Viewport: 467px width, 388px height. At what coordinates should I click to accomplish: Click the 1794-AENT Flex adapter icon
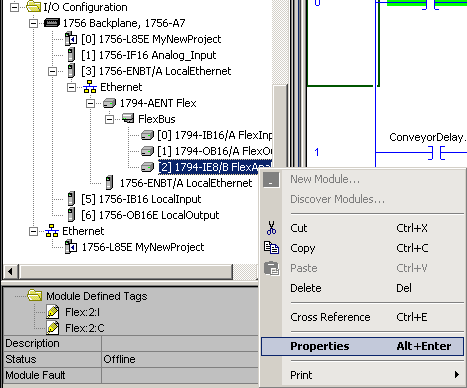click(x=109, y=103)
